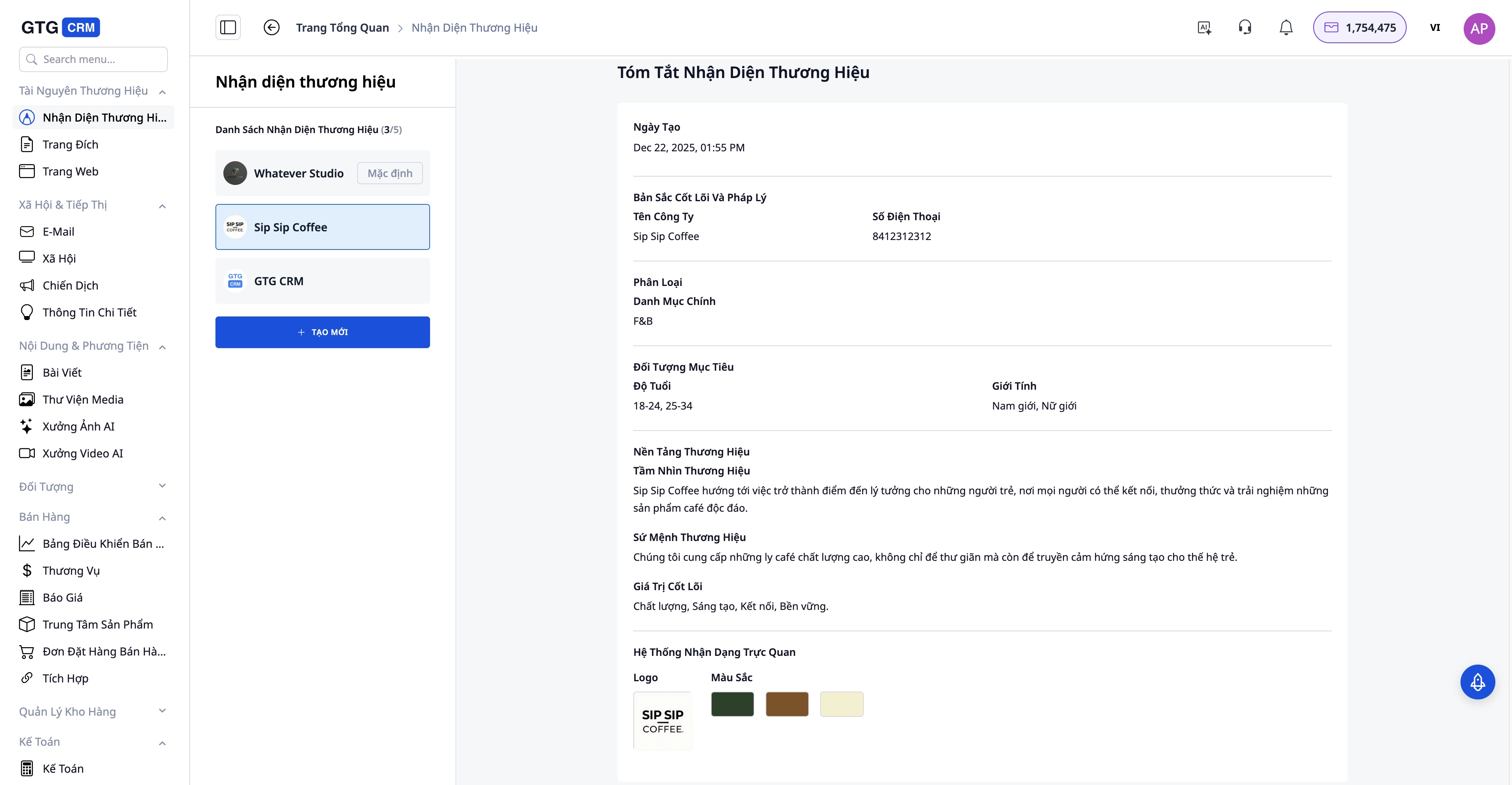Open Xưởng Ảnh AI from sidebar

point(78,426)
